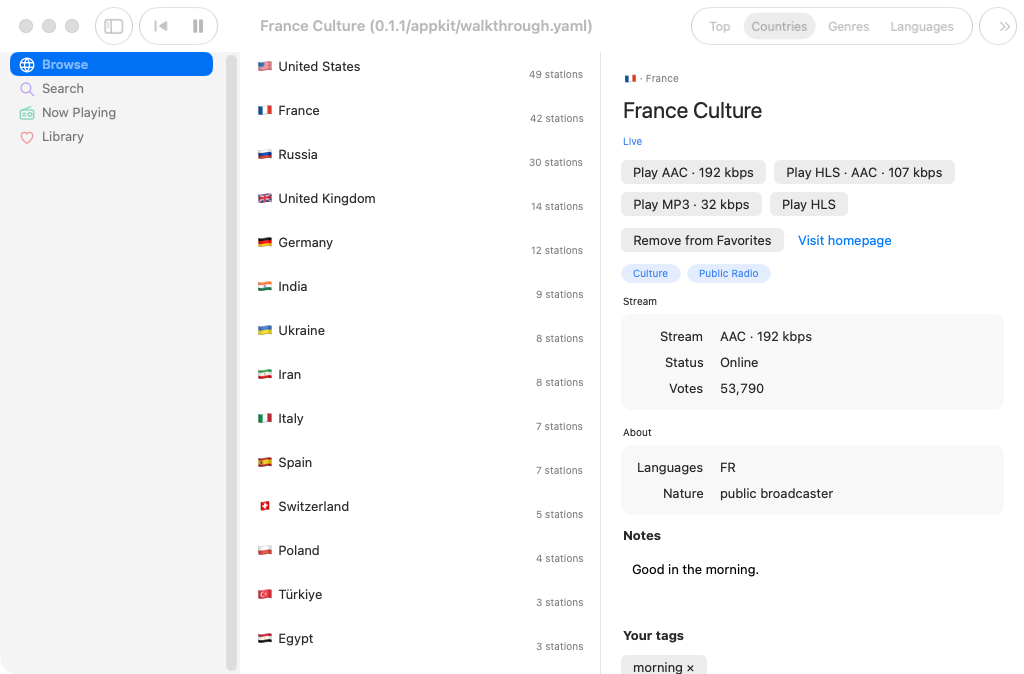Play the HLS AAC 107 kbps stream
Viewport: 1024px width, 674px height.
[x=864, y=172]
